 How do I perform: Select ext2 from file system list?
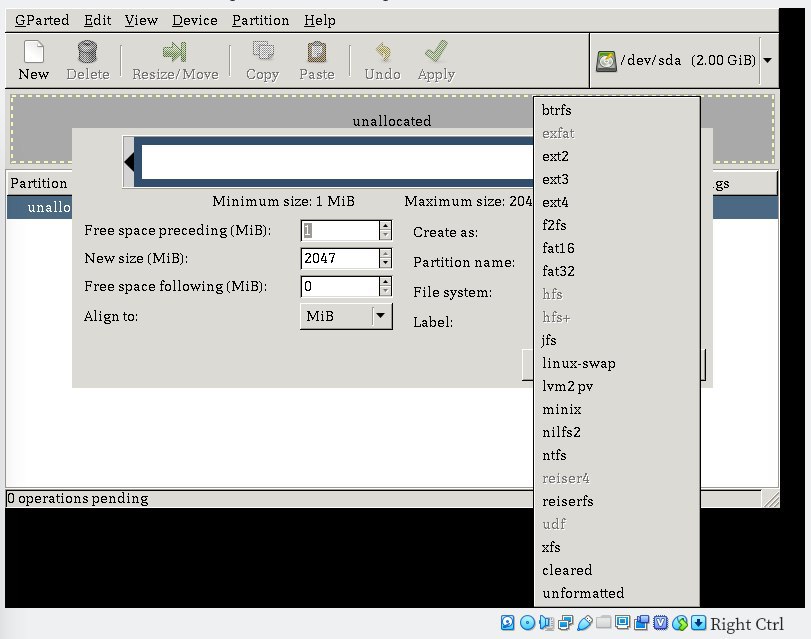click(617, 156)
